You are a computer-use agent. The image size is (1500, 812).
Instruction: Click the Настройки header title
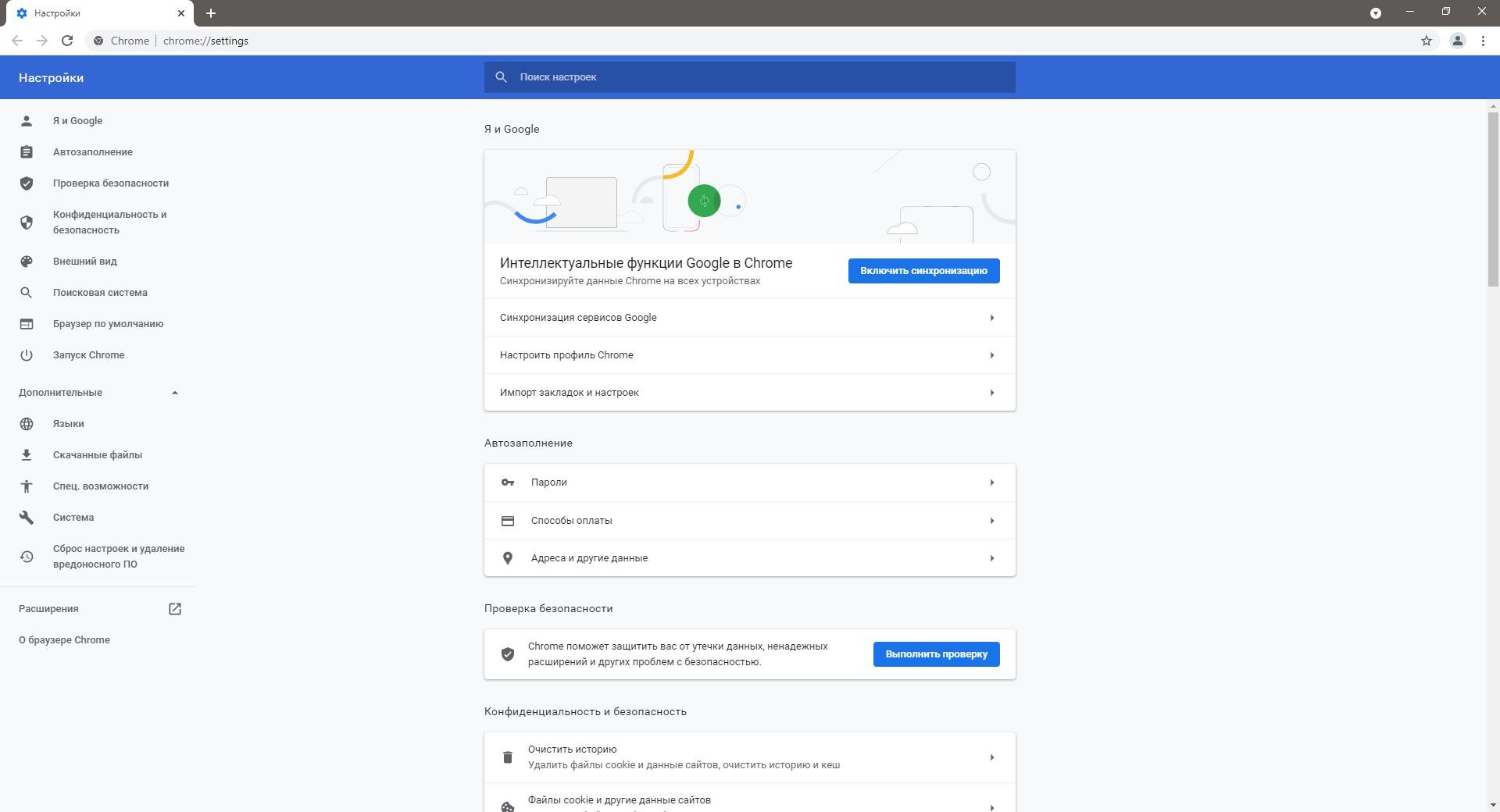click(x=52, y=78)
